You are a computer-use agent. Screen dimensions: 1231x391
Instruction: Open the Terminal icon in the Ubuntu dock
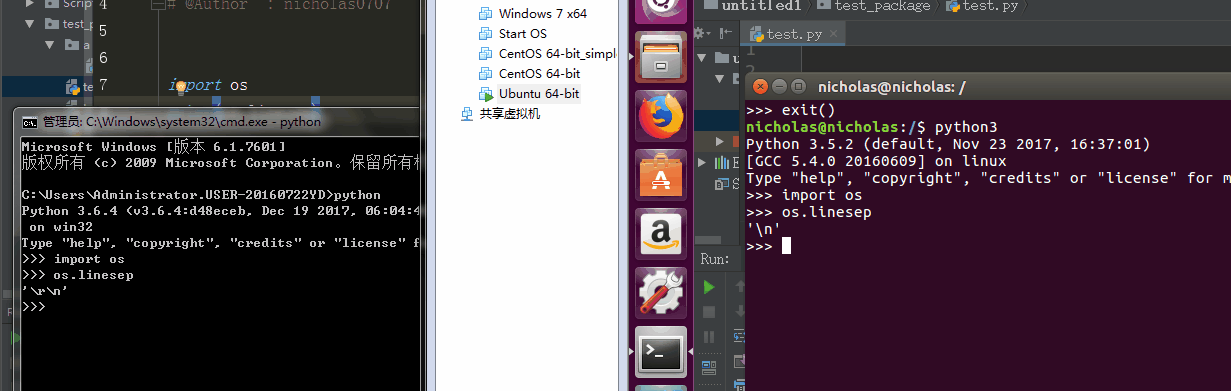tap(661, 351)
